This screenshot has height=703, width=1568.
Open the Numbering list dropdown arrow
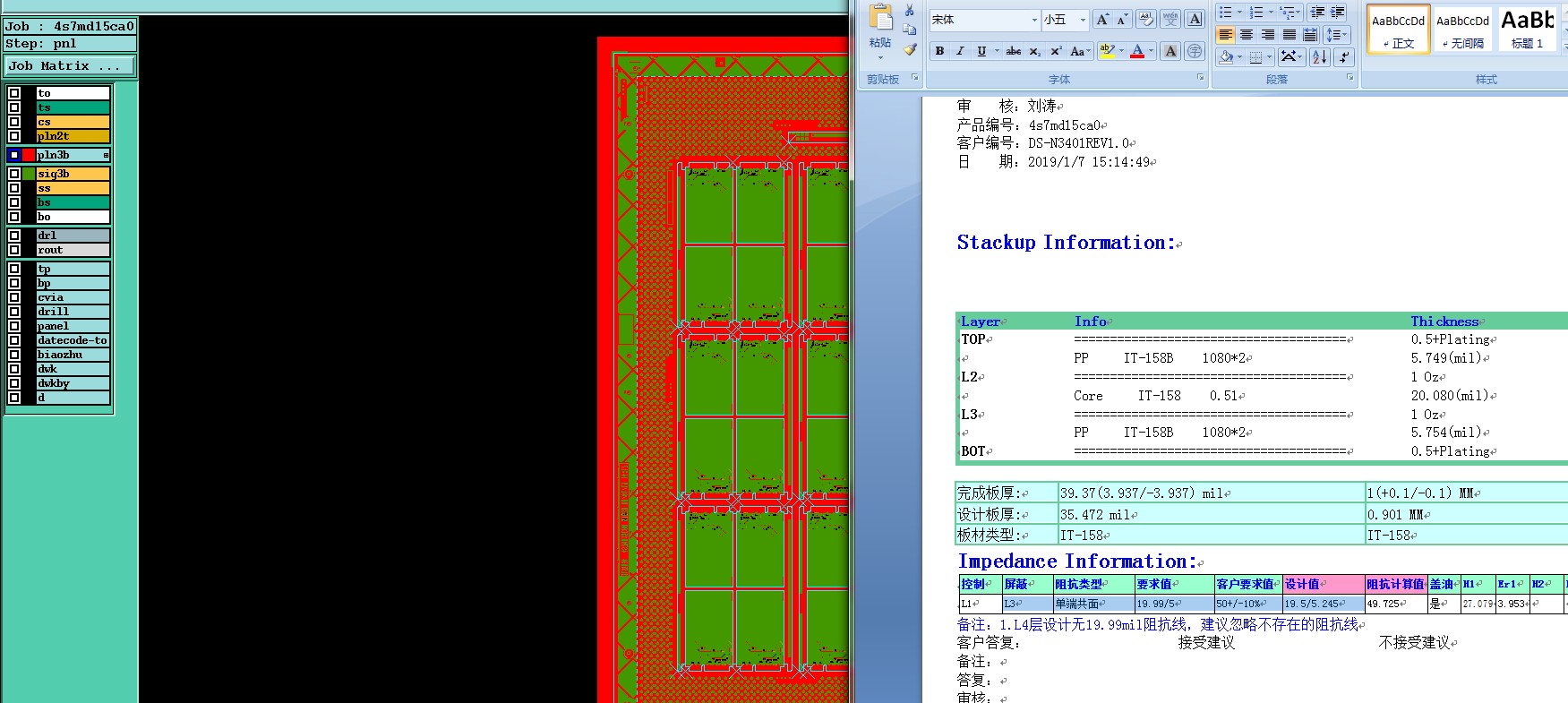1271,12
